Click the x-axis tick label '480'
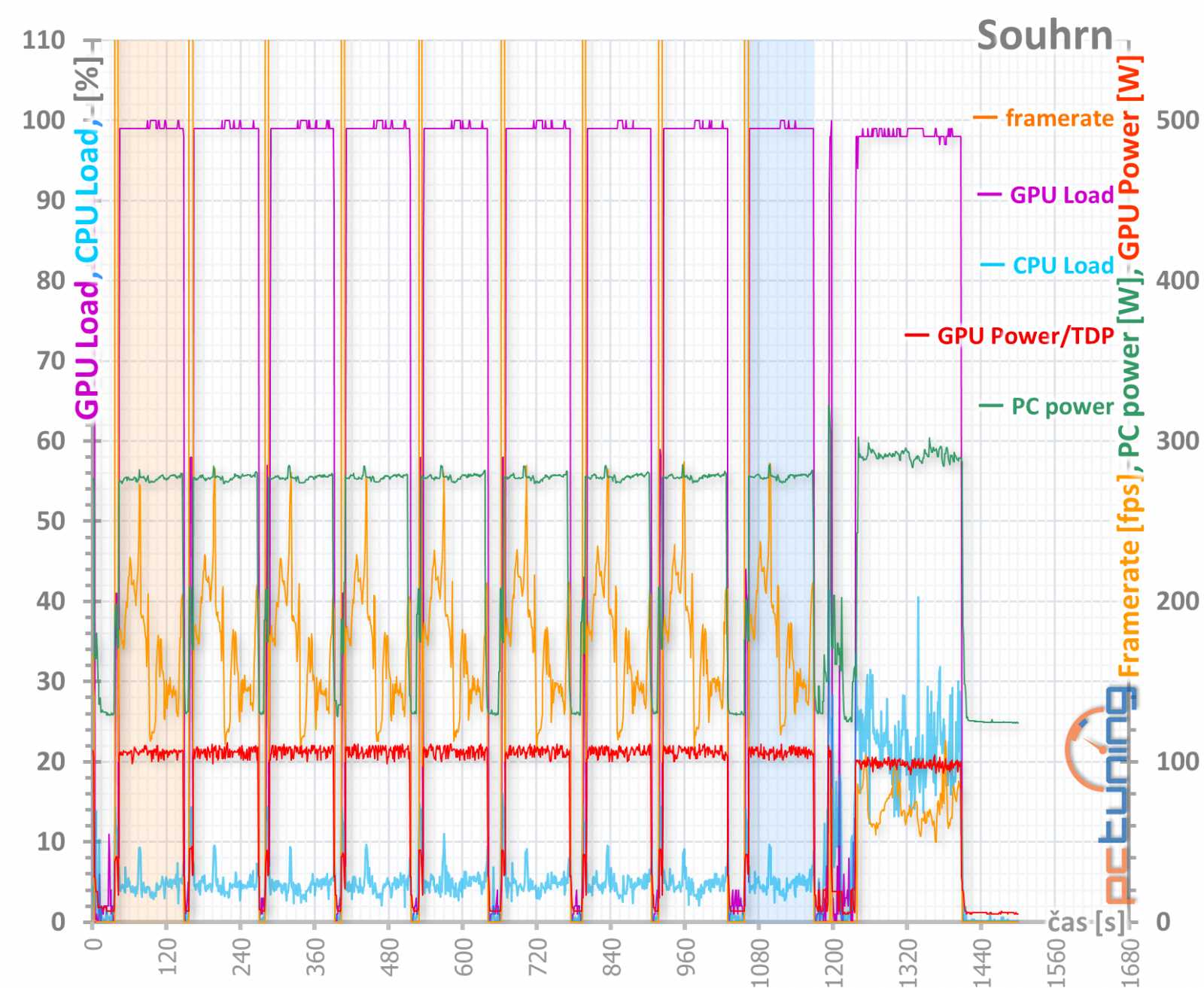1204x988 pixels. [x=388, y=956]
